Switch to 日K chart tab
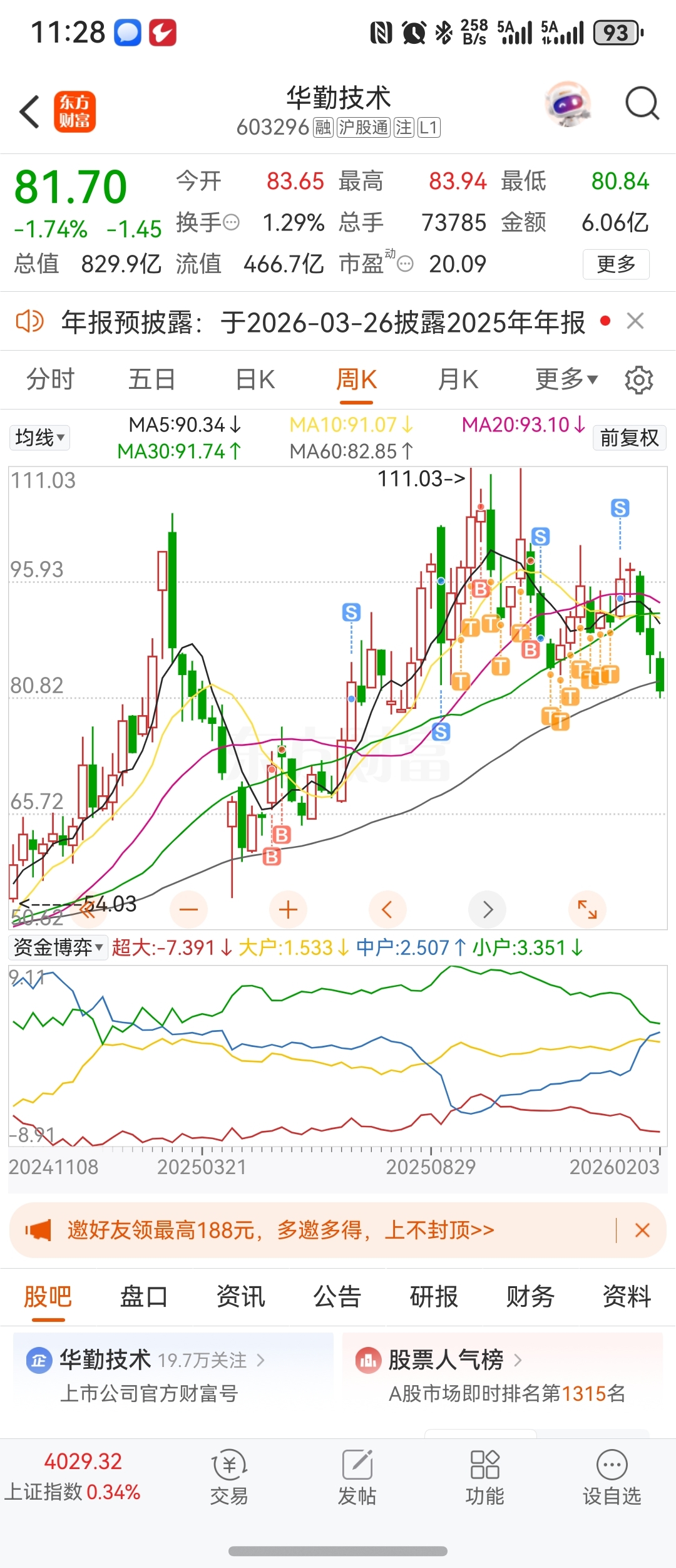This screenshot has width=676, height=1568. tap(255, 379)
